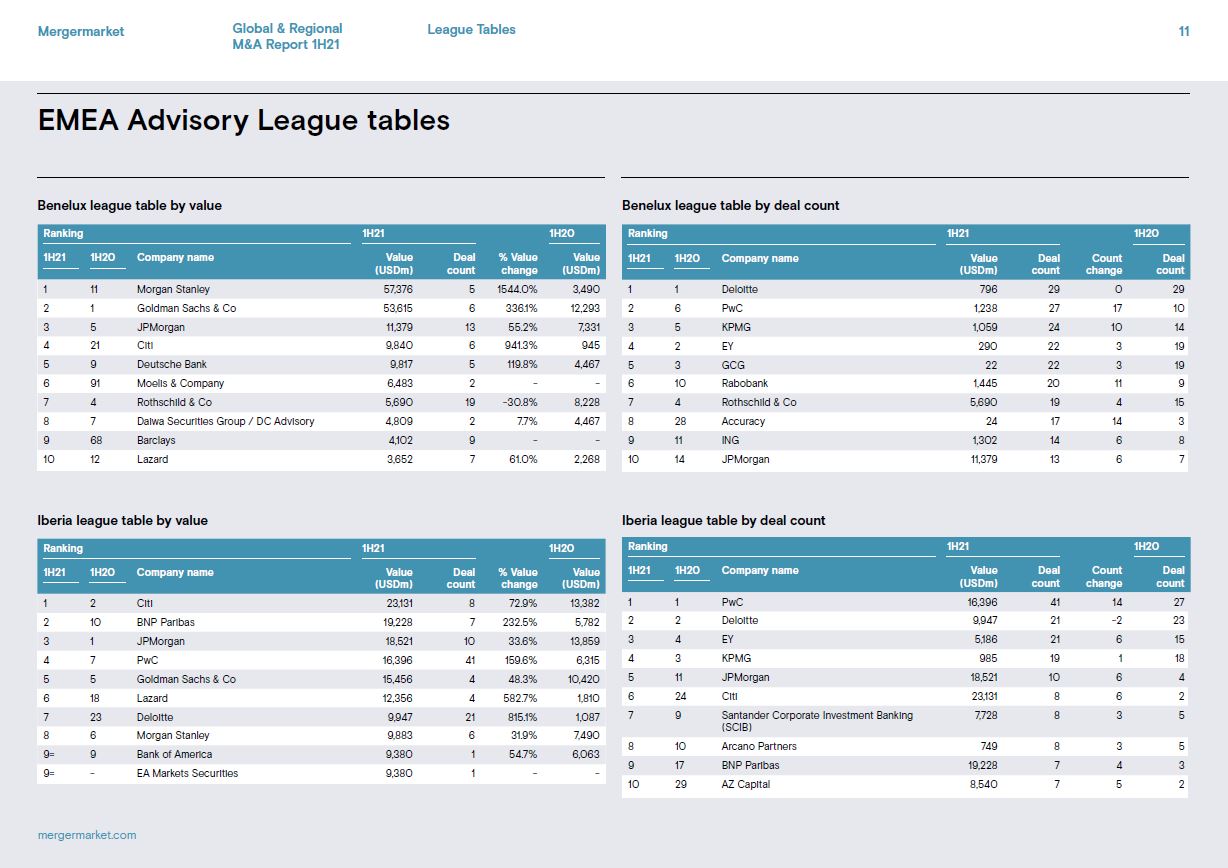Click the 'League Tables' header label
The width and height of the screenshot is (1228, 868).
coord(471,30)
